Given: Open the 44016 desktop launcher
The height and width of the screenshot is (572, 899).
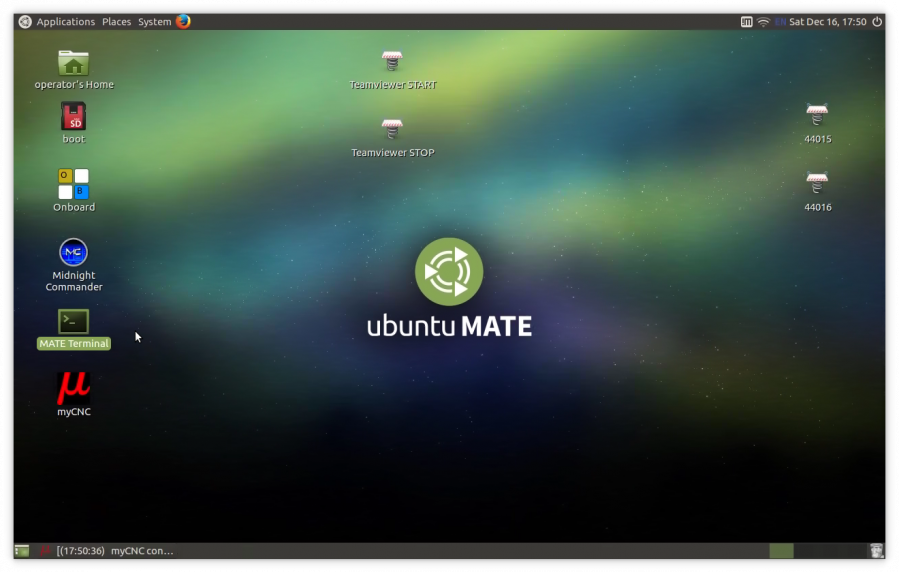Looking at the screenshot, I should click(817, 184).
